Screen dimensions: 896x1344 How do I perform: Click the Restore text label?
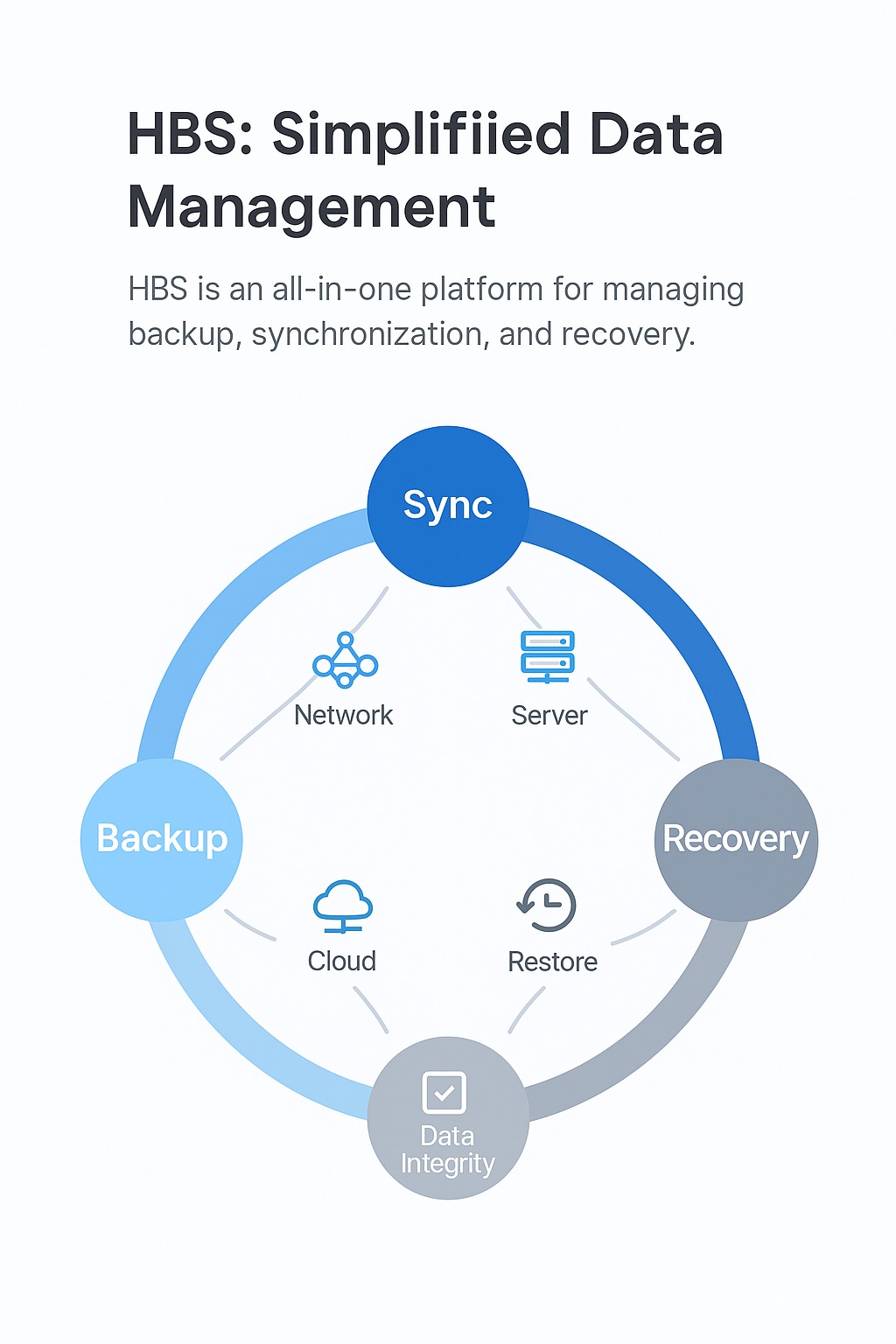click(552, 962)
